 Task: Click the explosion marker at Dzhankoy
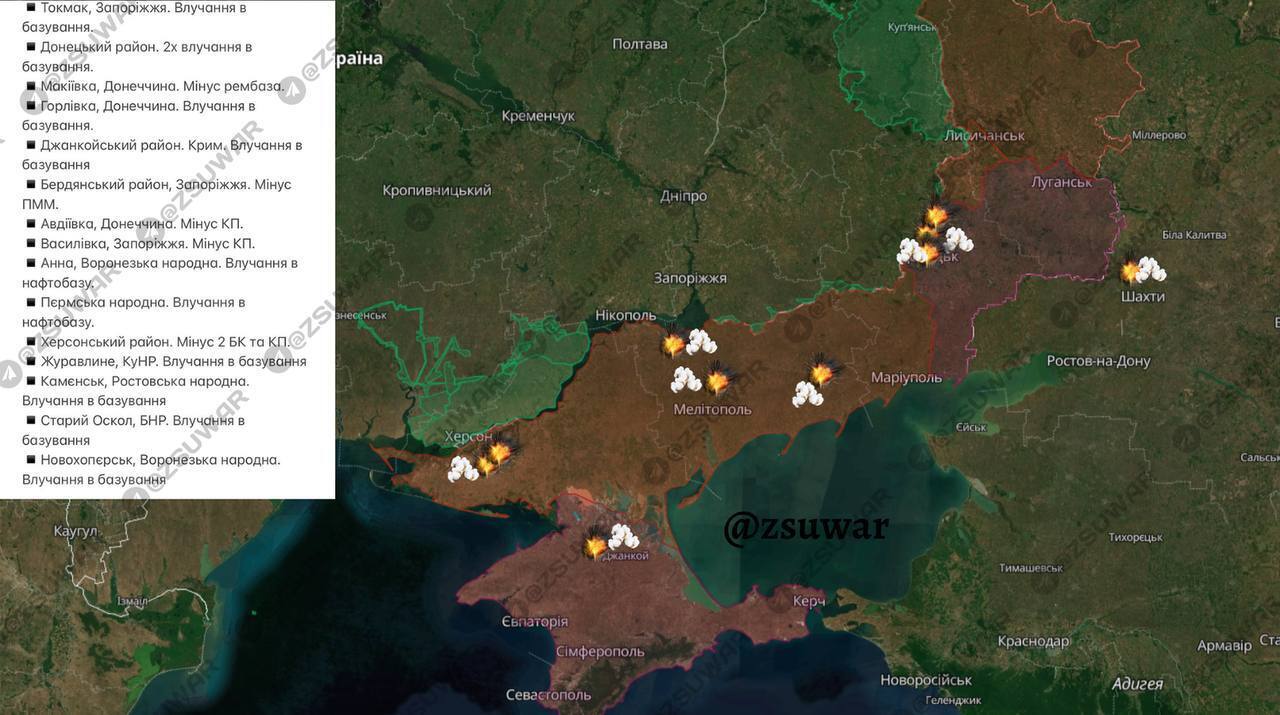coord(596,546)
